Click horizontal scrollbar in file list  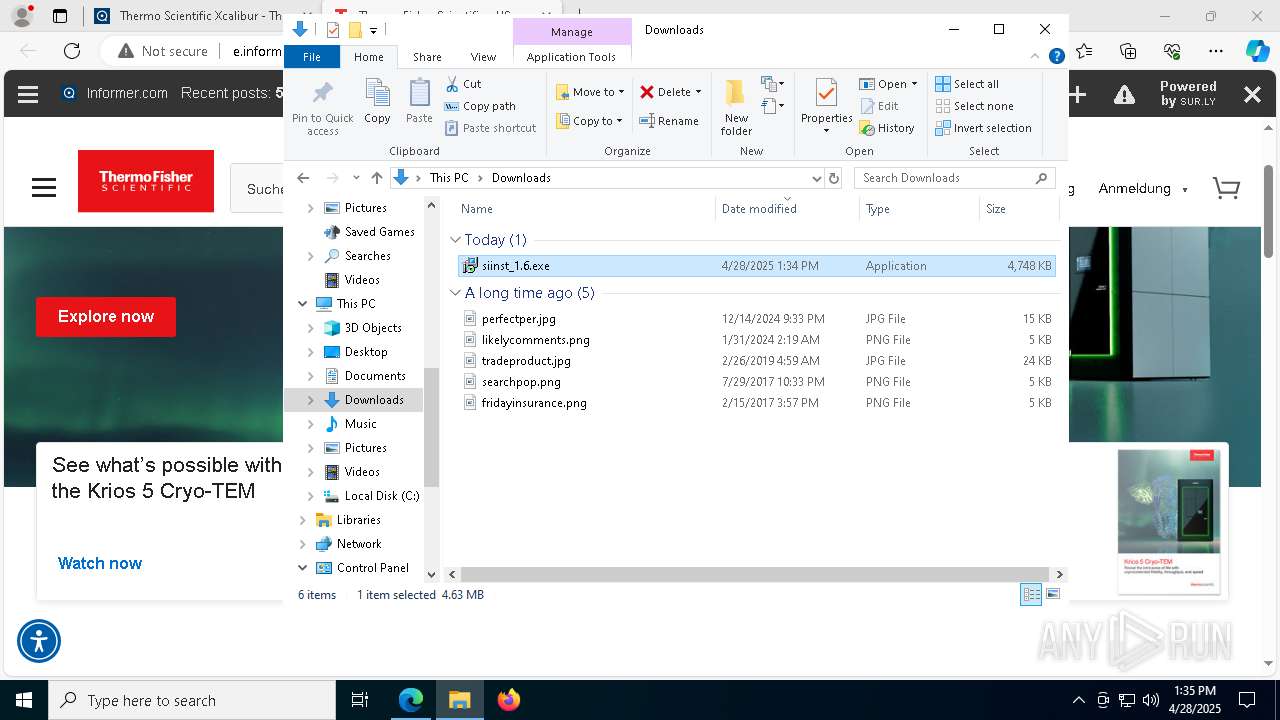pyautogui.click(x=755, y=574)
